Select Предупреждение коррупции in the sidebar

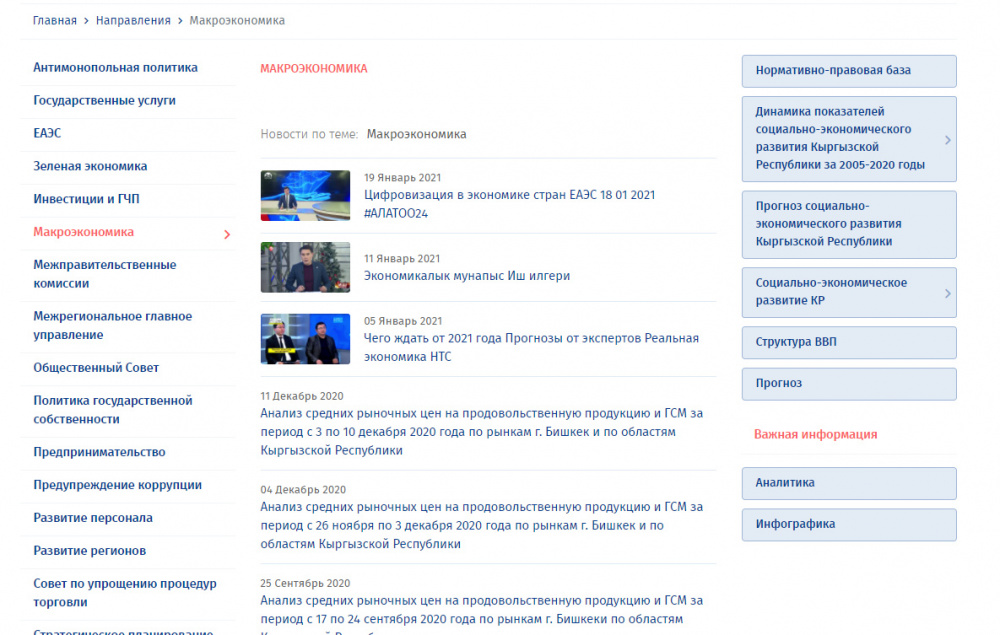117,485
